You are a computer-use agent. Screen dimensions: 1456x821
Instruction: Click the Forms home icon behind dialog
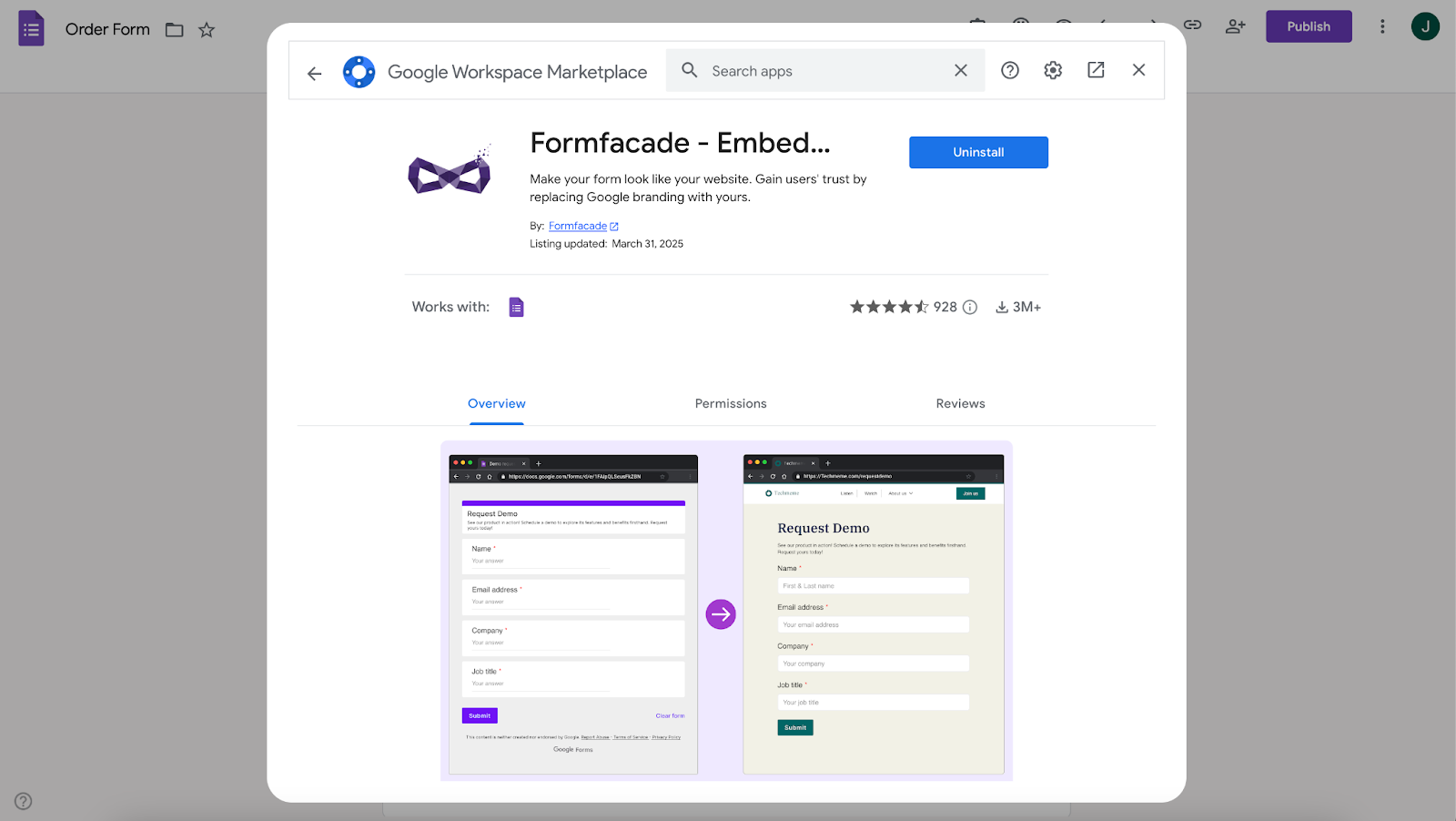[x=31, y=28]
